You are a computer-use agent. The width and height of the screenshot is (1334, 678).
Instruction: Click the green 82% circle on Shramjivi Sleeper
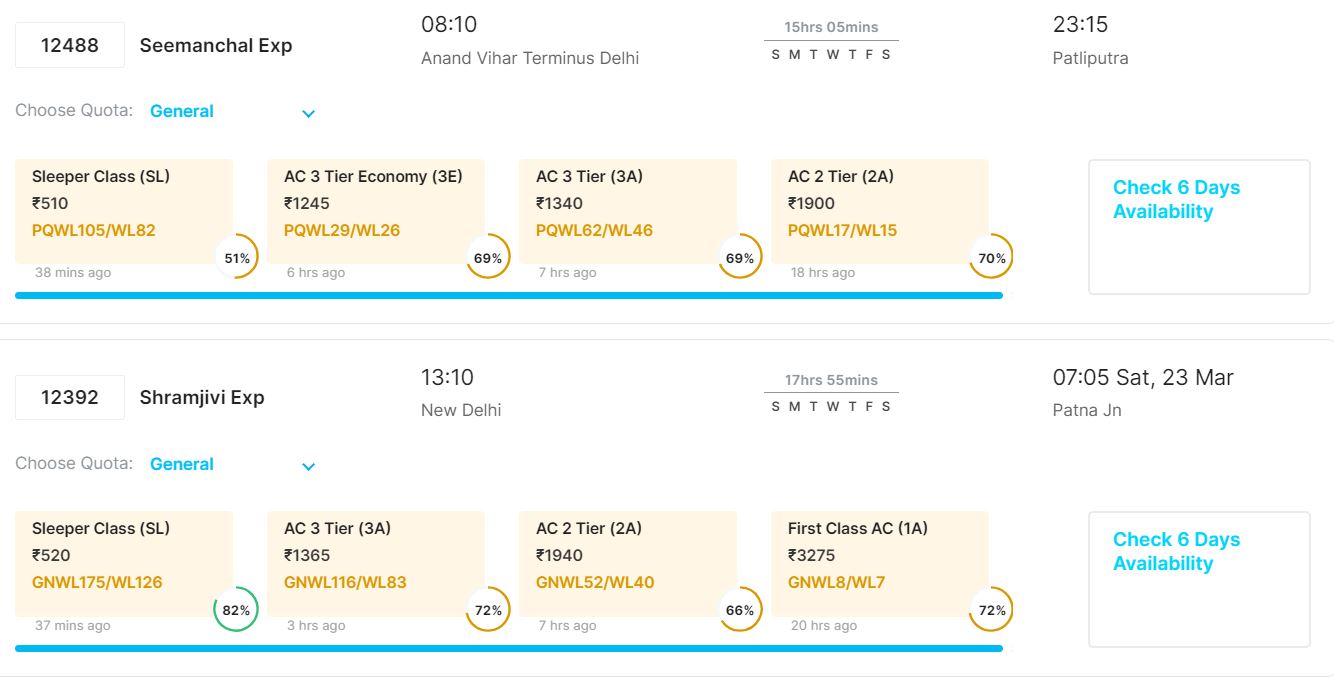236,610
